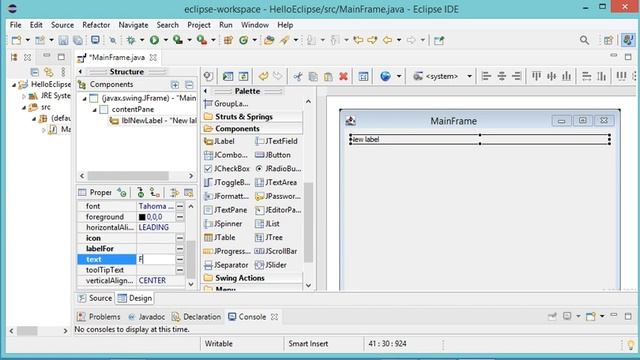Viewport: 640px width, 360px height.
Task: Open the Declaration tab
Action: click(x=197, y=317)
